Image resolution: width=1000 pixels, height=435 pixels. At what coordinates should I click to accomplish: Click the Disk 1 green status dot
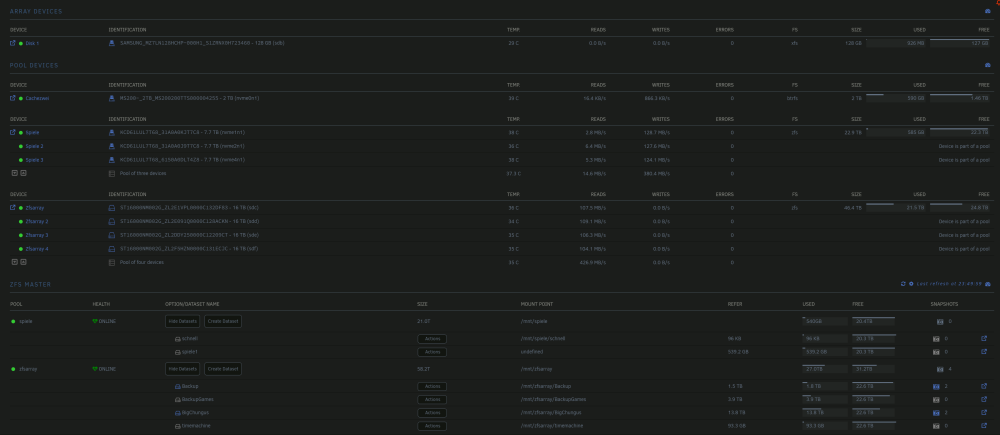click(x=21, y=43)
